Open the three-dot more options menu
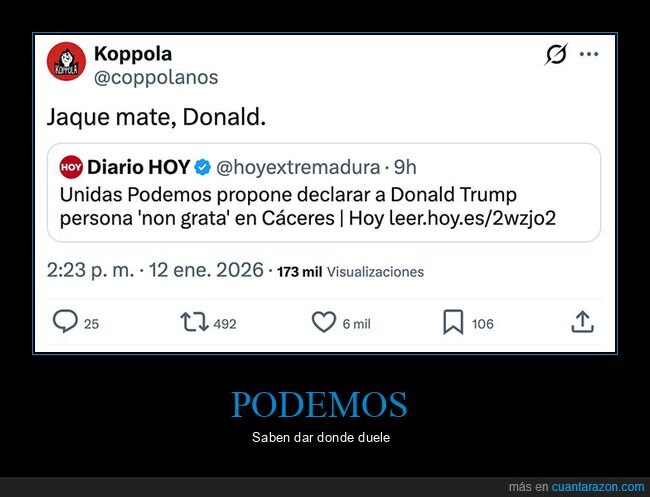Viewport: 650px width, 497px height. click(589, 54)
